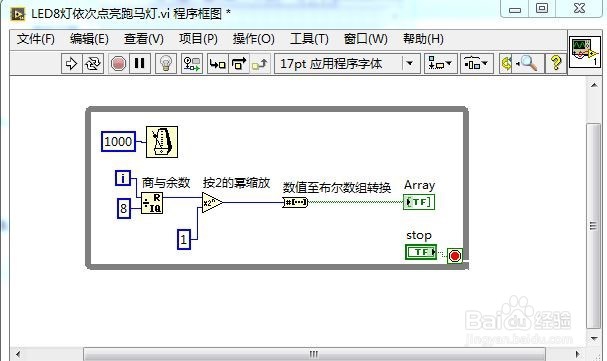Select the Number To Boolean Array node
607x361 pixels.
click(295, 202)
